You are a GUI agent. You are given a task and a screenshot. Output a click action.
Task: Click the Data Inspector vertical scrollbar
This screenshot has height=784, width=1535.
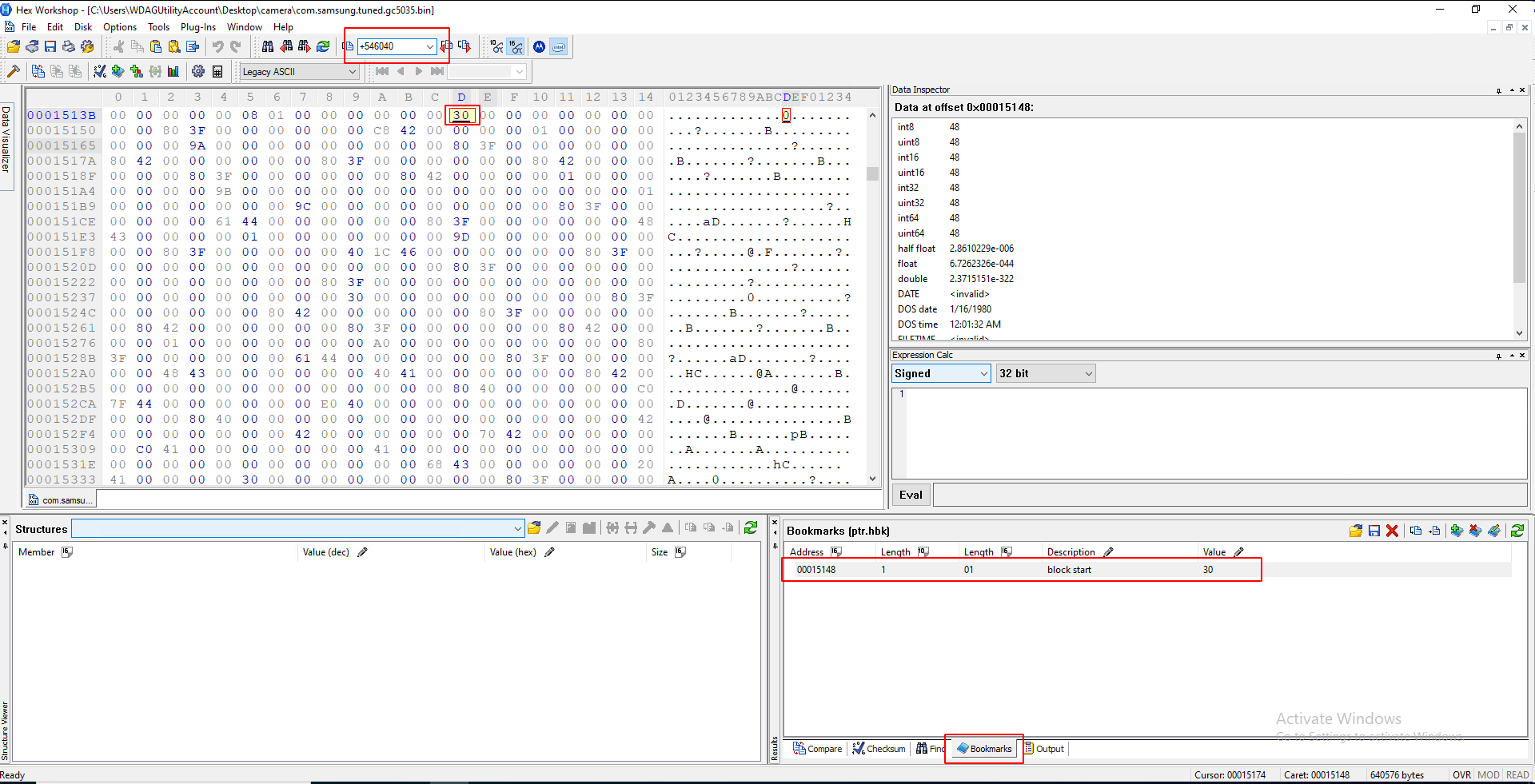pyautogui.click(x=1520, y=208)
